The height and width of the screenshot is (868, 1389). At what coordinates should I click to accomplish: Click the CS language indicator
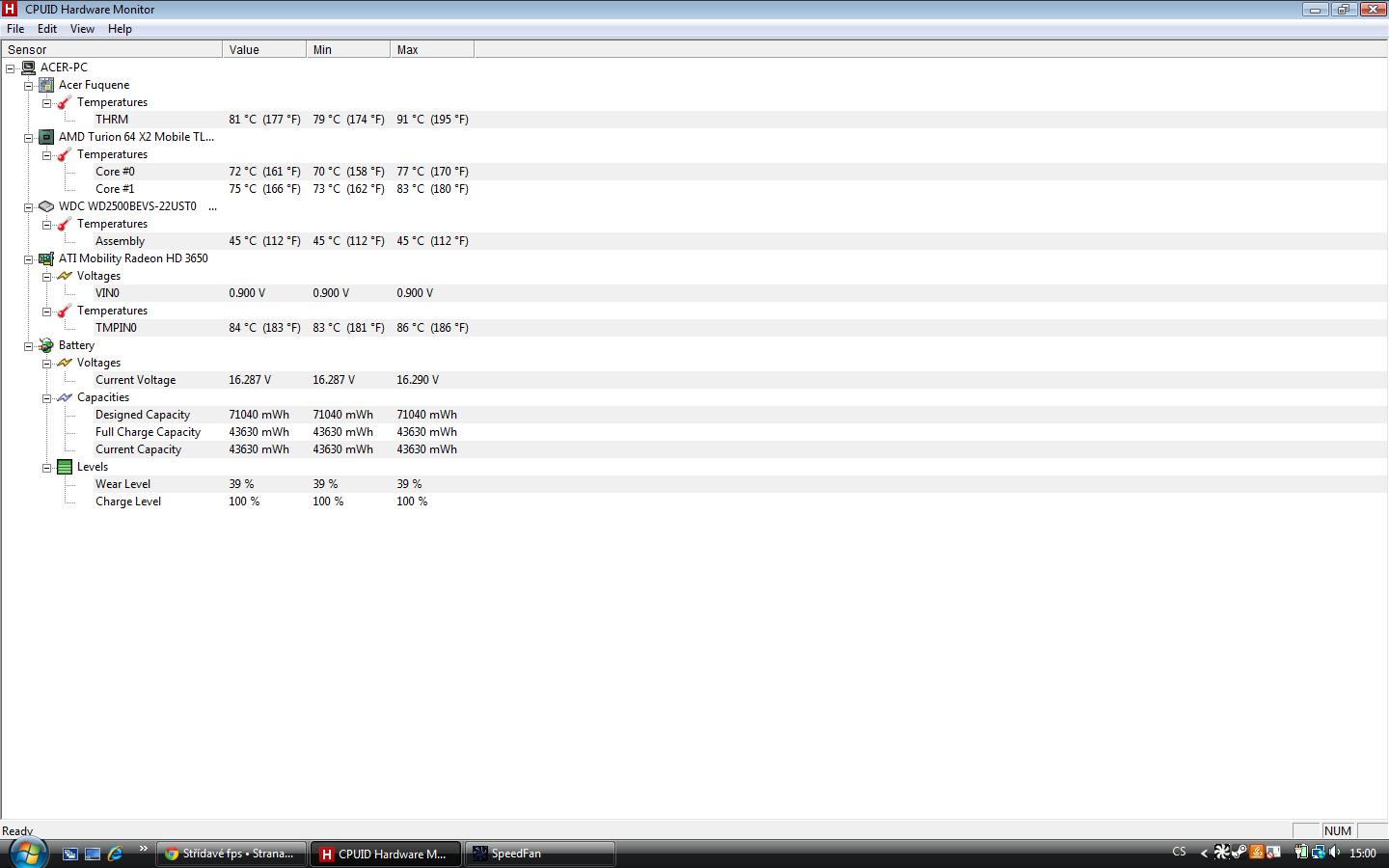click(1179, 853)
